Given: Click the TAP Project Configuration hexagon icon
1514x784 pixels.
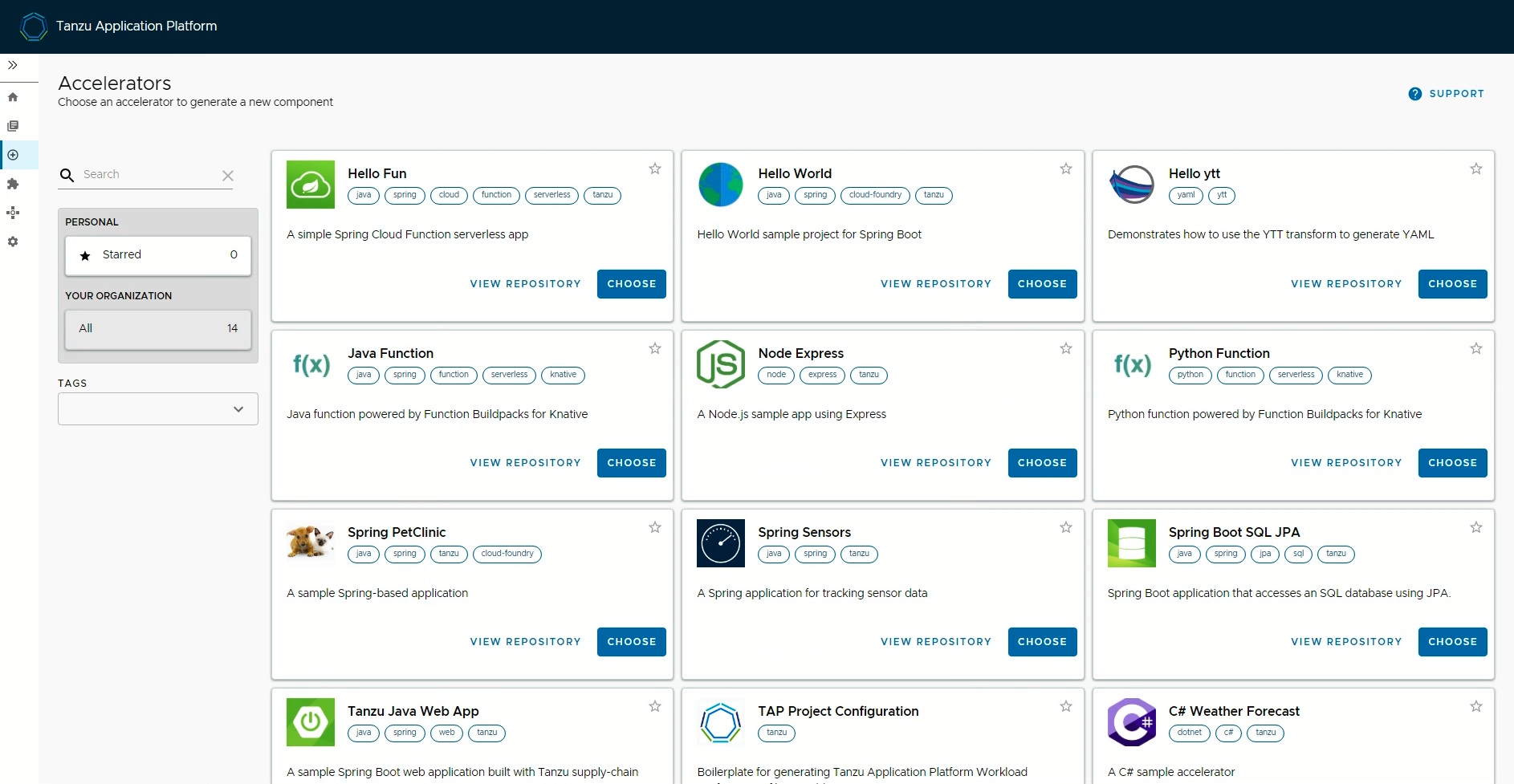Looking at the screenshot, I should pyautogui.click(x=721, y=722).
